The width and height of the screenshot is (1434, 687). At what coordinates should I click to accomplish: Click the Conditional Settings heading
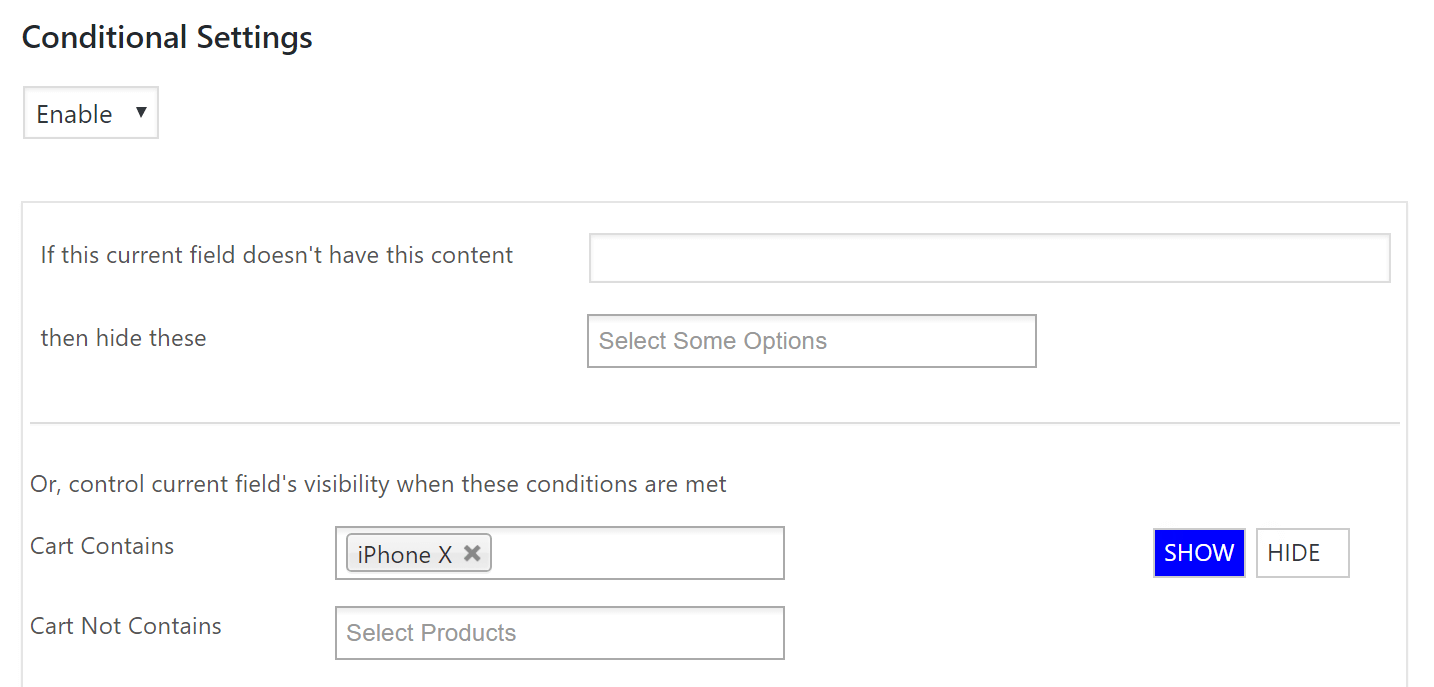click(x=166, y=36)
